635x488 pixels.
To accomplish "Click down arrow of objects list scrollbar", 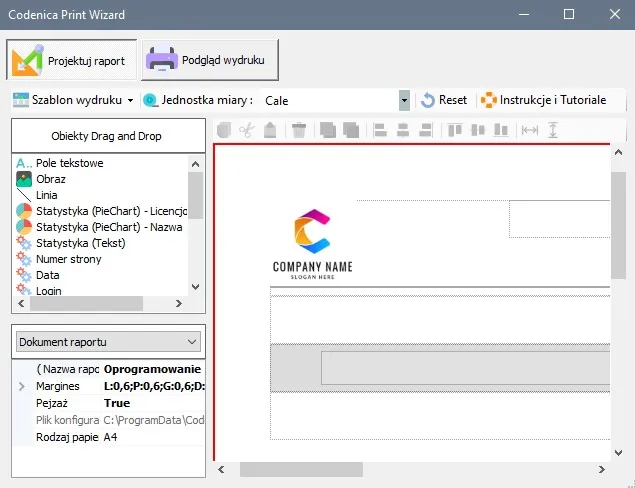I will (196, 287).
